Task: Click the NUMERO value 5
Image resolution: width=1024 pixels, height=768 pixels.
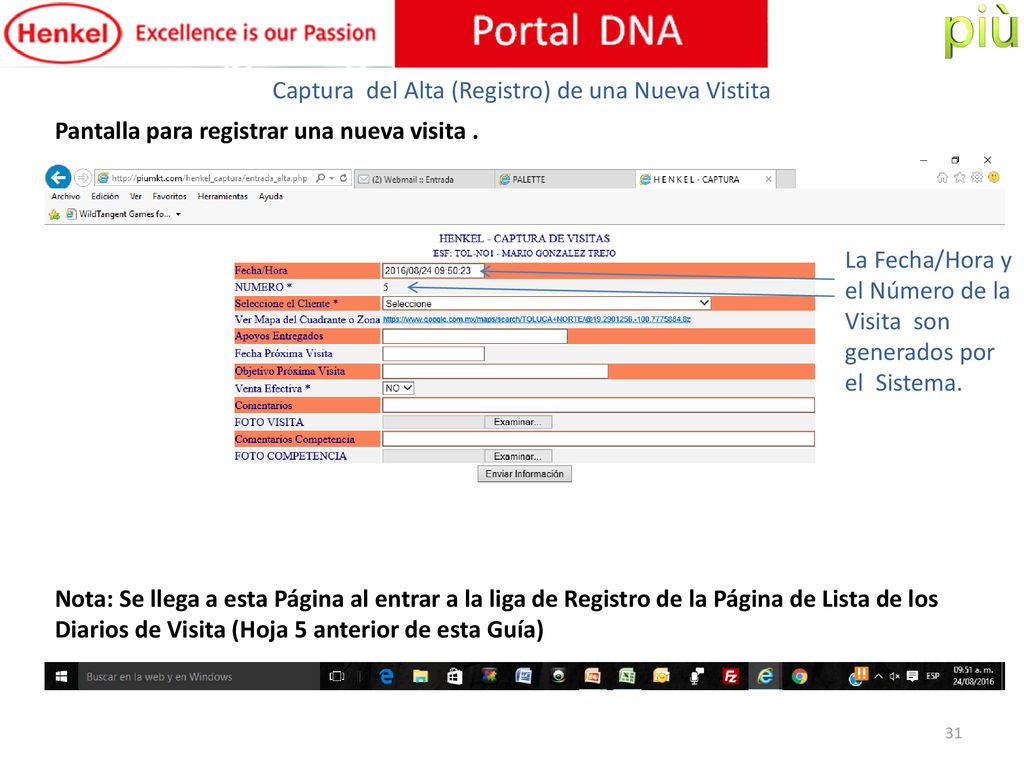Action: [x=386, y=287]
